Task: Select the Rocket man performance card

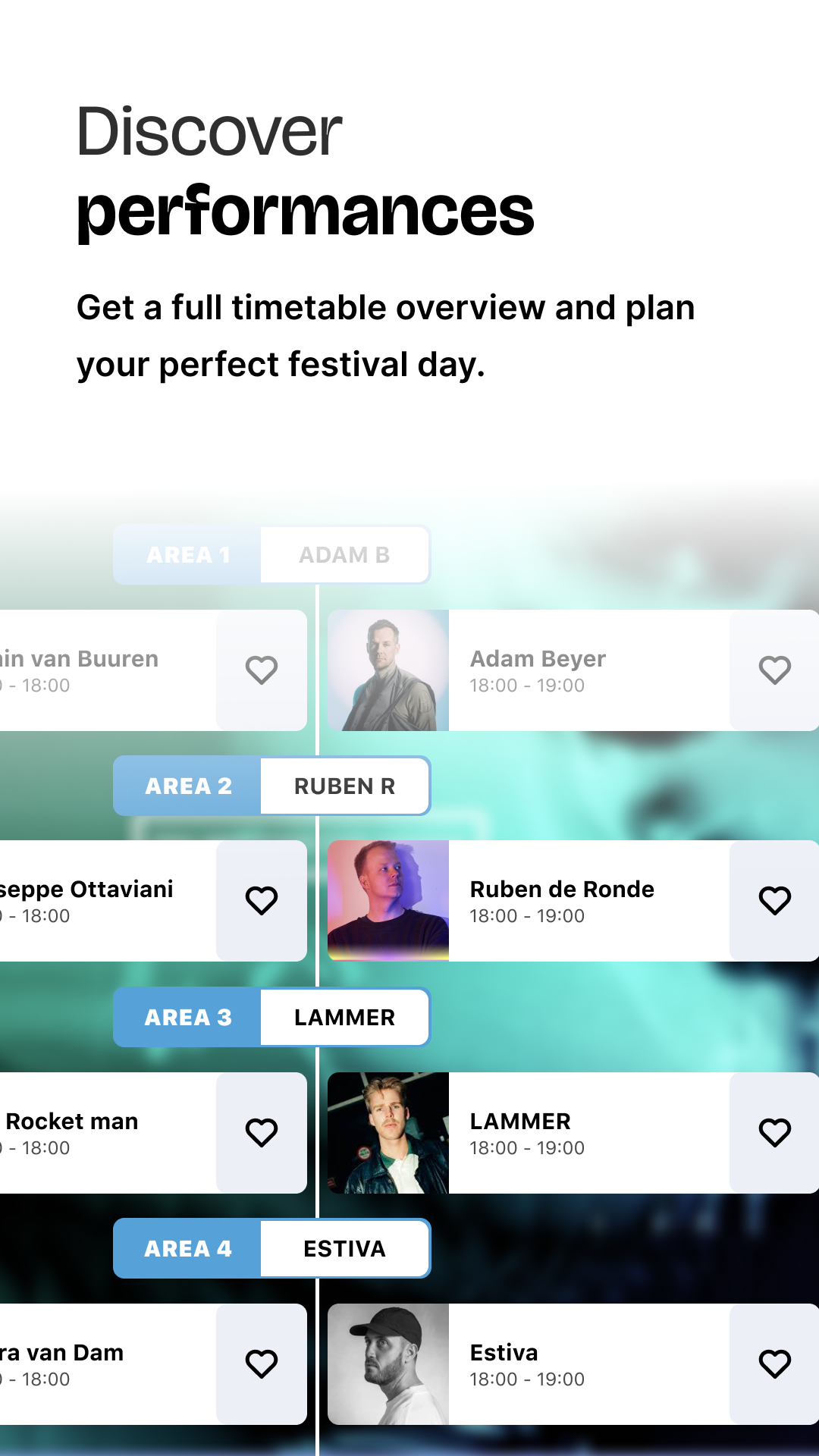Action: pyautogui.click(x=106, y=1133)
